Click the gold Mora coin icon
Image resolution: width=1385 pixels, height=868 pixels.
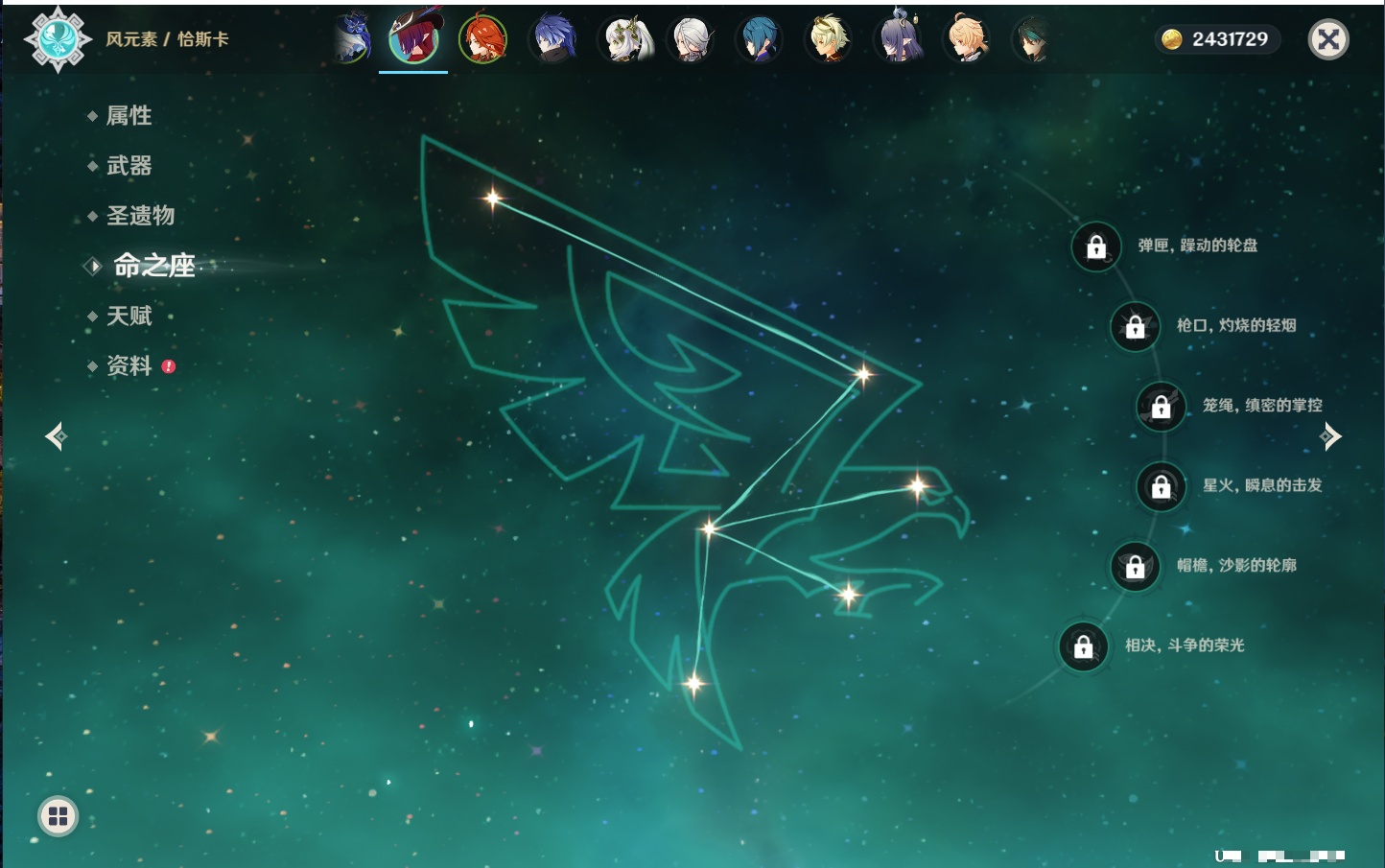pos(1171,39)
